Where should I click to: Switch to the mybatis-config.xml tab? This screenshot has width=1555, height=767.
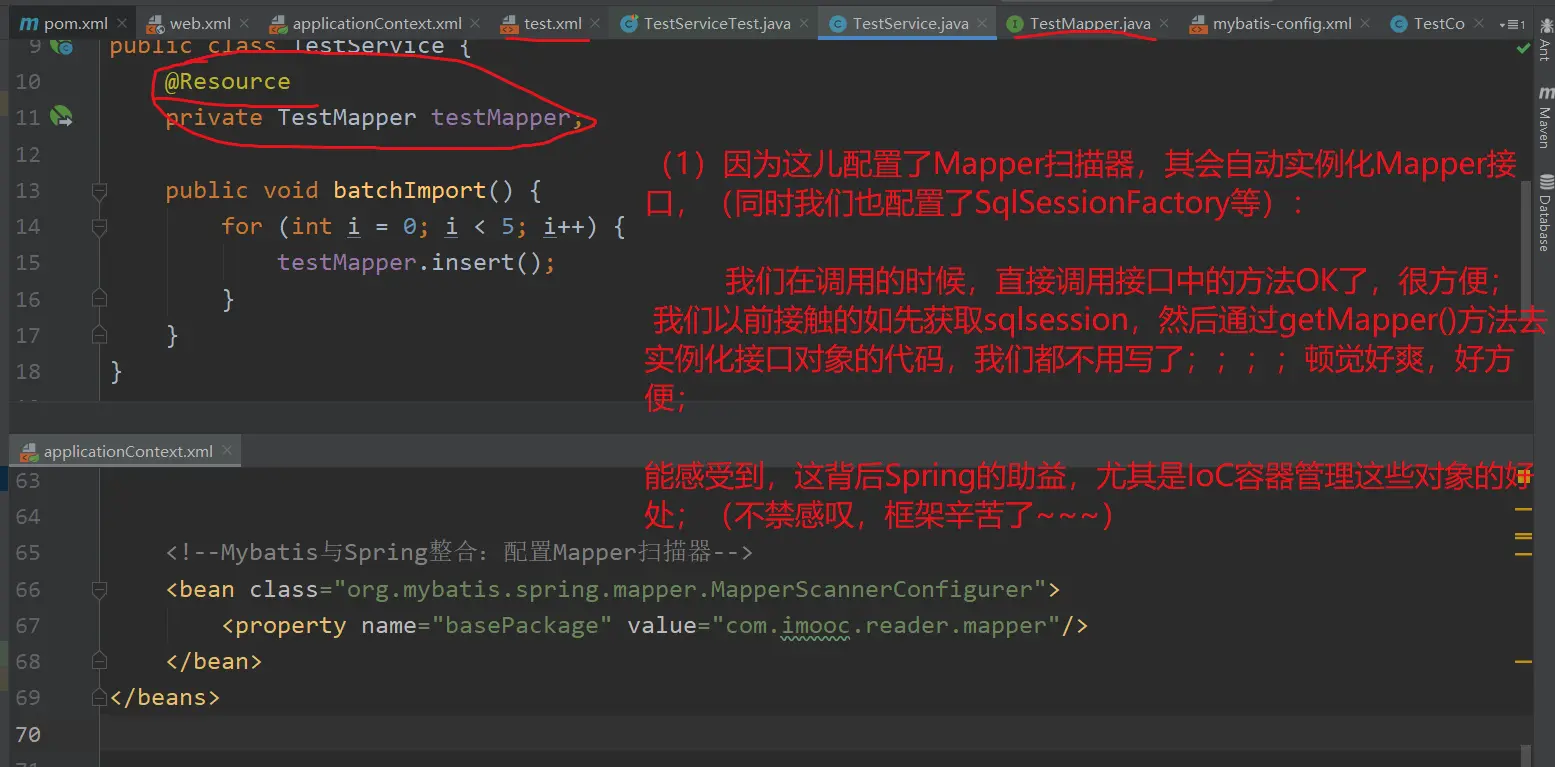(1279, 24)
